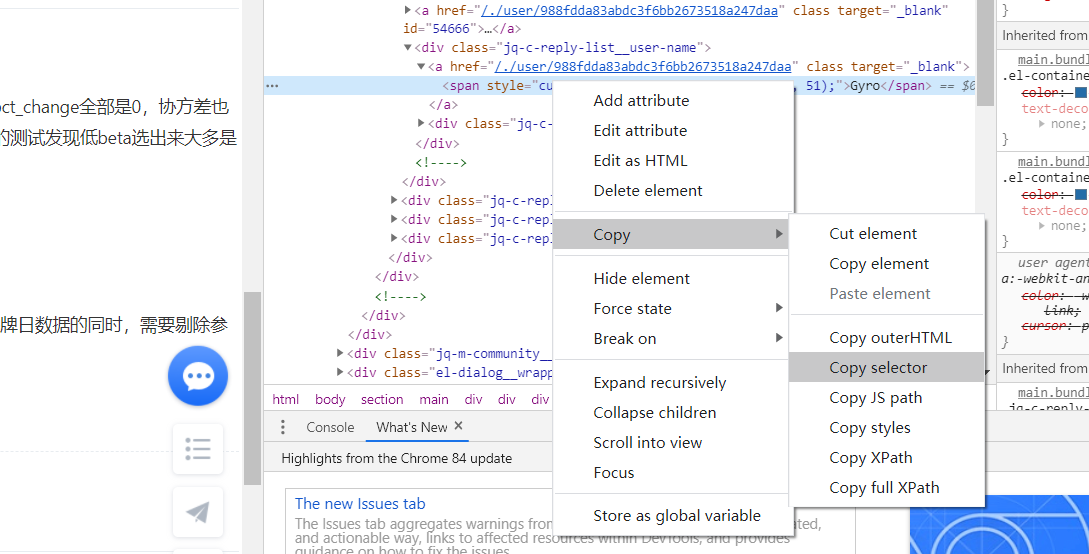Open Force state submenu
The width and height of the screenshot is (1089, 554).
[x=672, y=308]
